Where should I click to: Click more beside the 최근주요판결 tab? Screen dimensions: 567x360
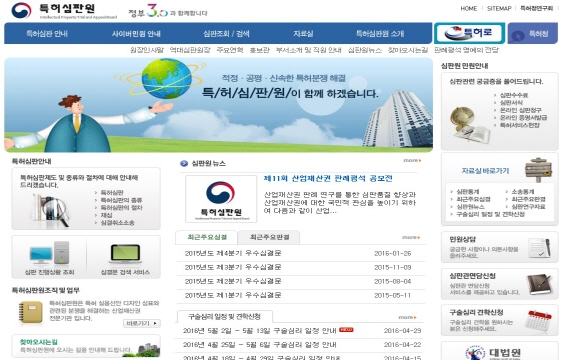(411, 237)
